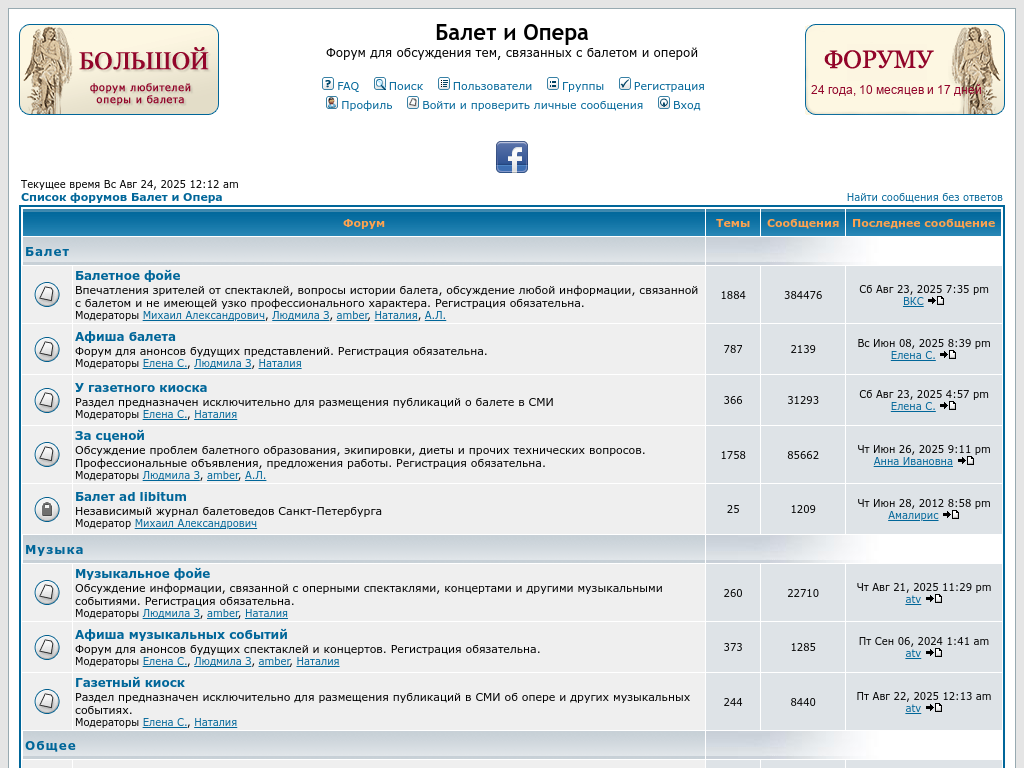Jump to last post icon in Балетное фойе
The width and height of the screenshot is (1024, 768).
click(936, 301)
